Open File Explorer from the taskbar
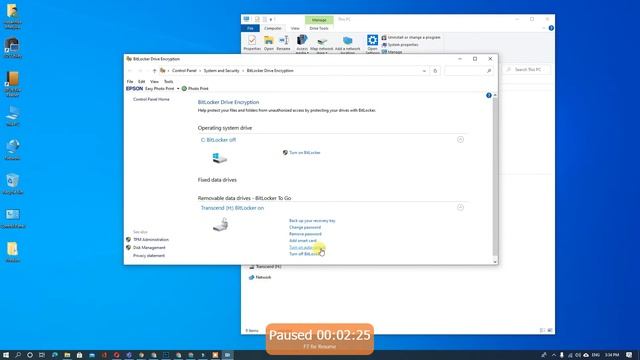The height and width of the screenshot is (360, 640). point(67,355)
